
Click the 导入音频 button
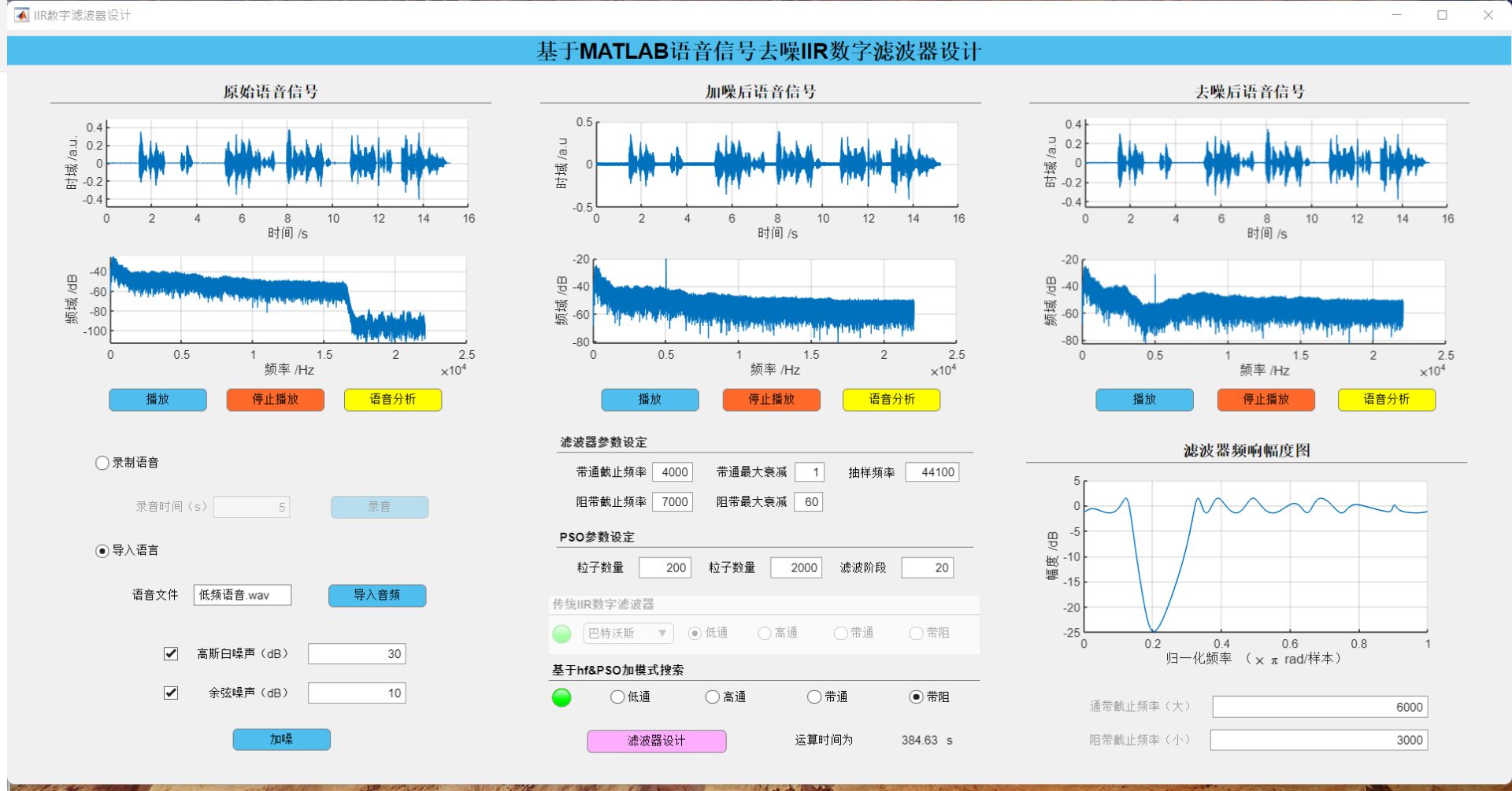pos(377,595)
